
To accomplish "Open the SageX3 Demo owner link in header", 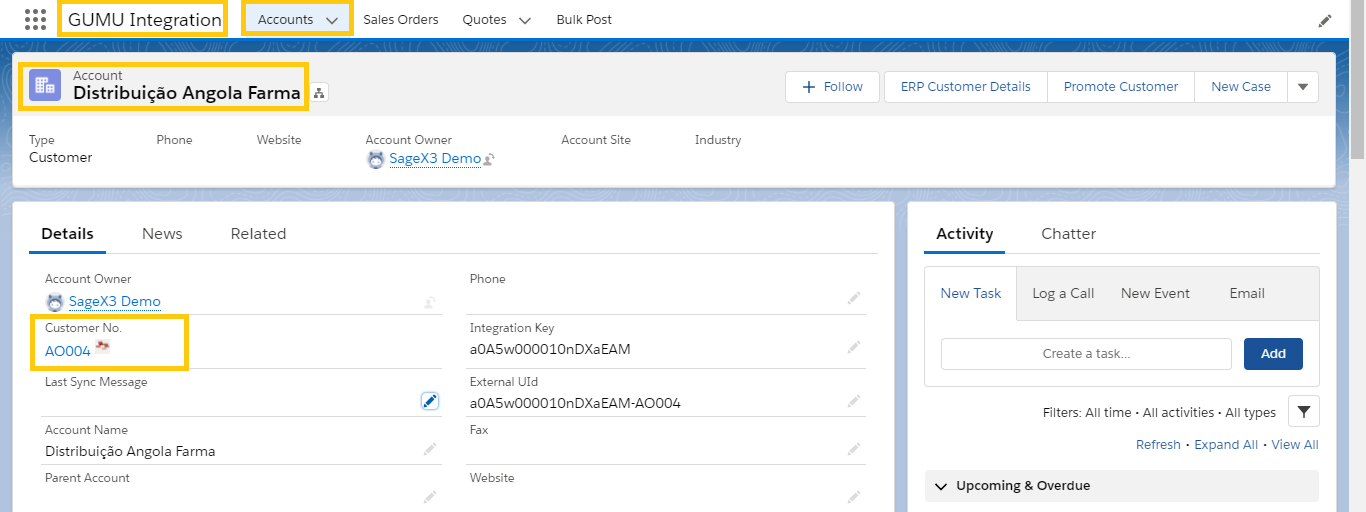I will point(435,159).
